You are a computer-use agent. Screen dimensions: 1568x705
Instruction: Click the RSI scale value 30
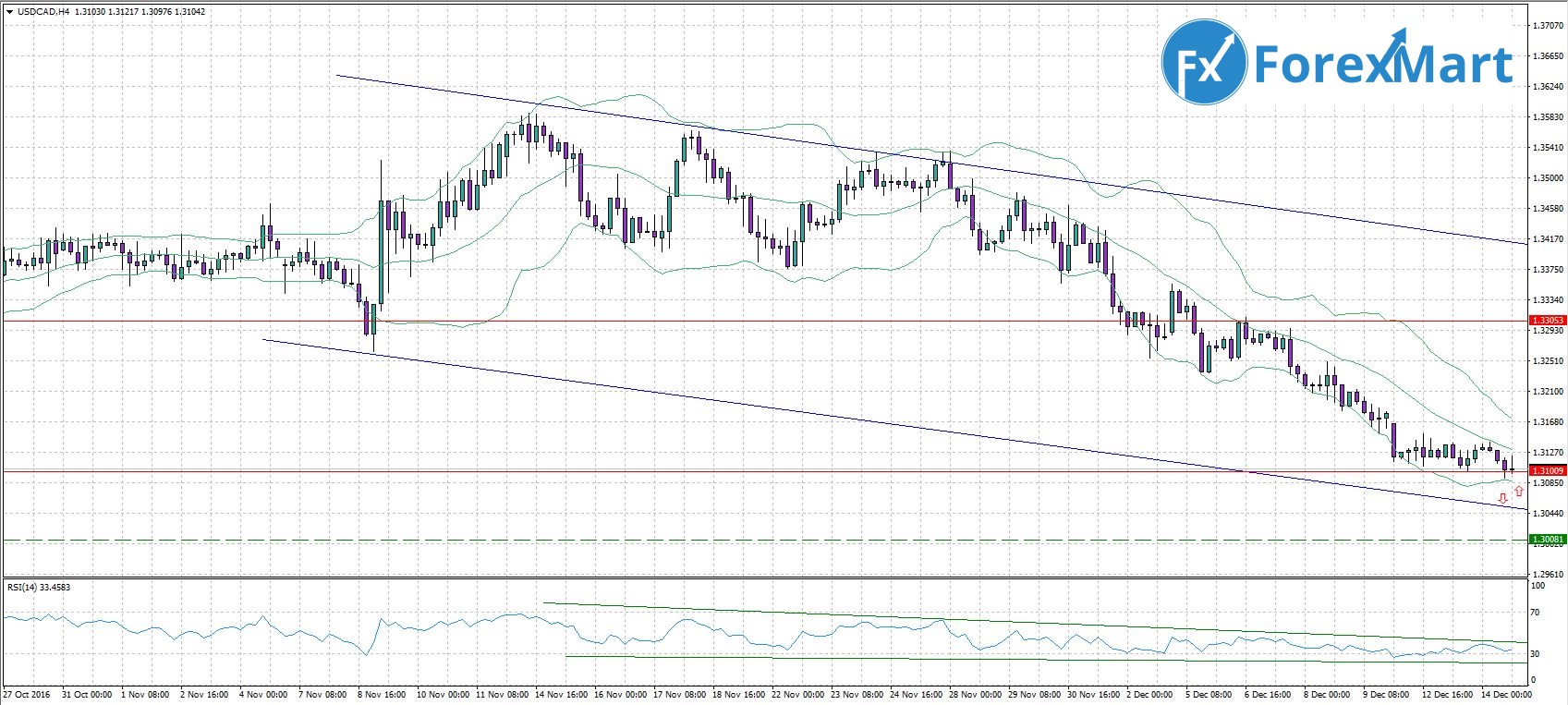[x=1537, y=654]
